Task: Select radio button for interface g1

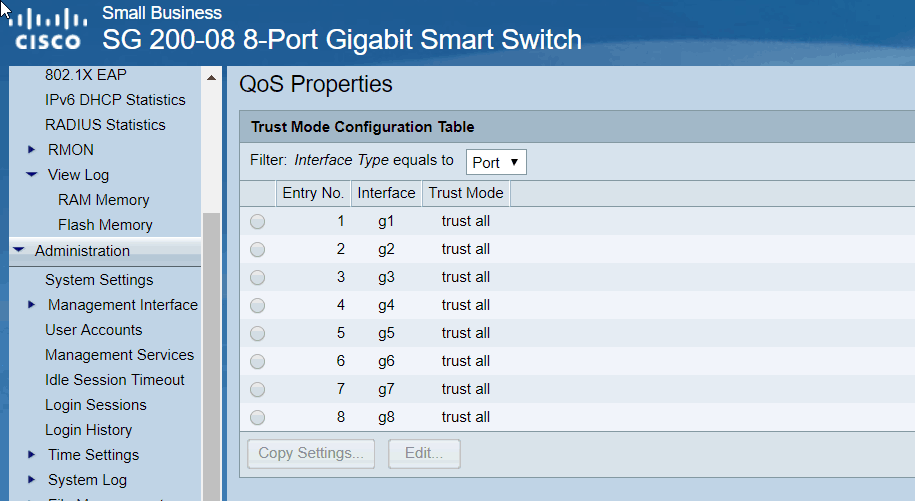Action: tap(258, 222)
